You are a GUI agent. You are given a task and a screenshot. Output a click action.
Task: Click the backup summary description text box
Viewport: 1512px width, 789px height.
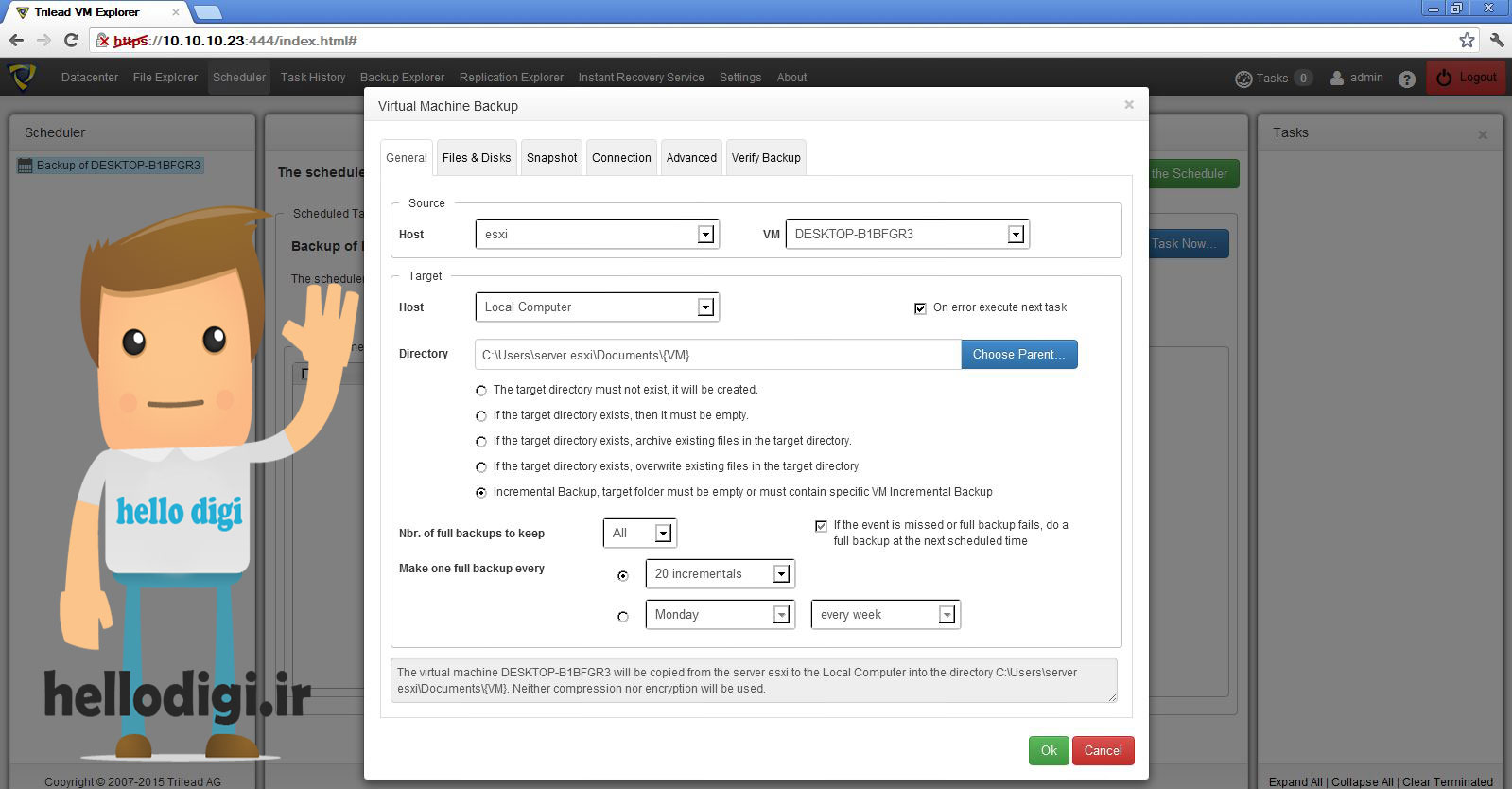754,680
